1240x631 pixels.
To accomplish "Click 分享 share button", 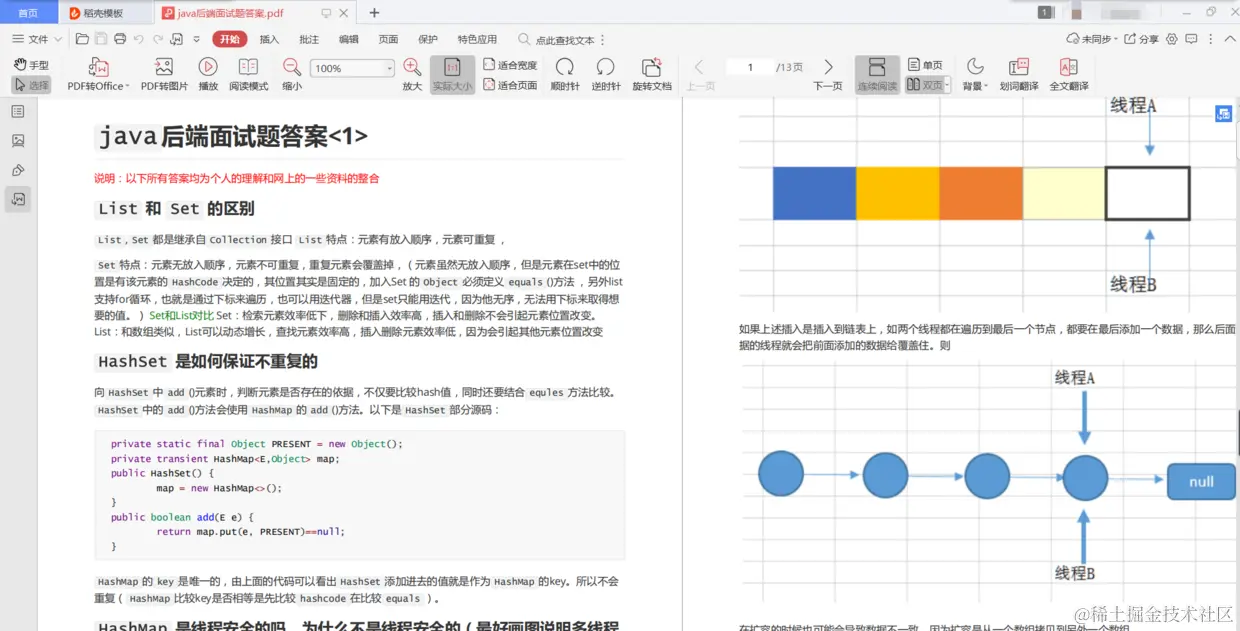I will (1141, 39).
